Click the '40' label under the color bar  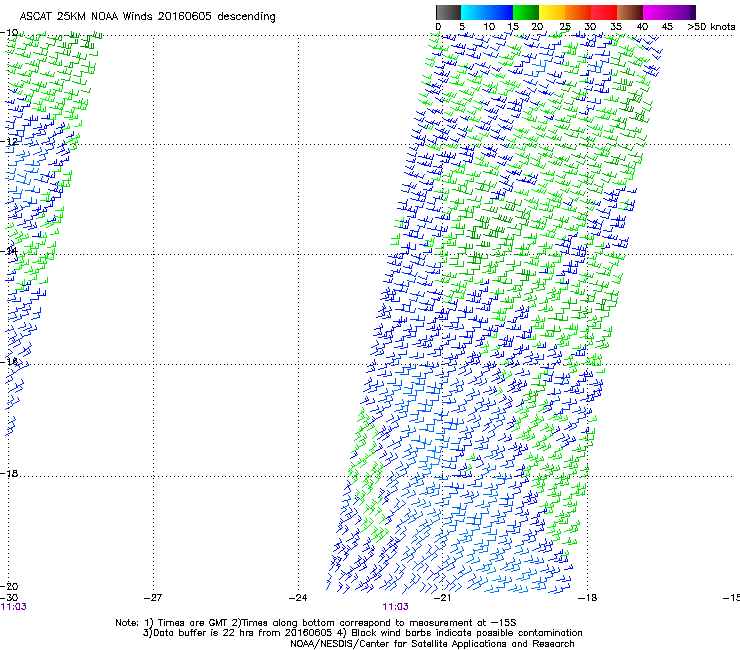642,26
